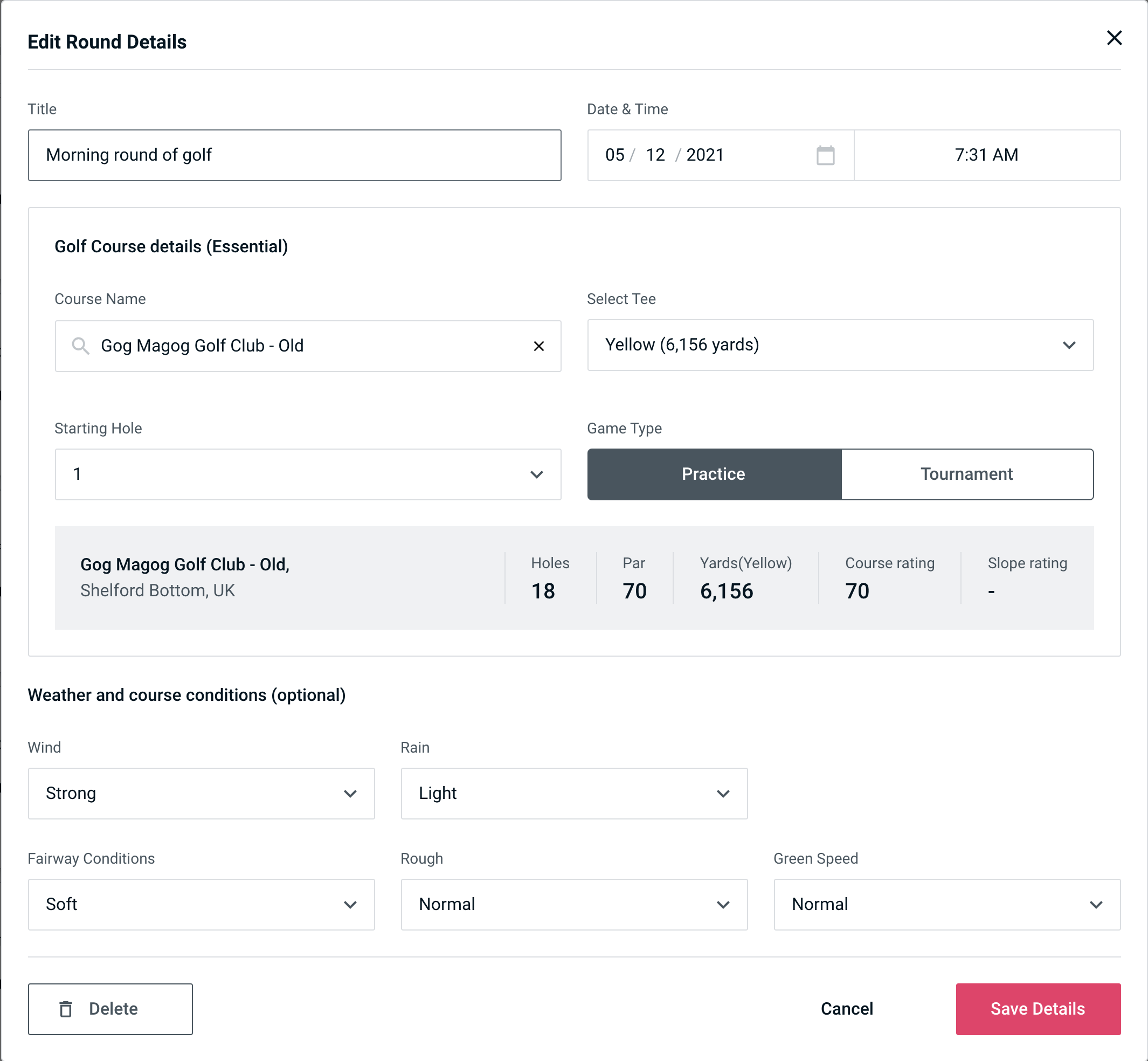Screen dimensions: 1148x1061
Task: Click the dropdown chevron for Starting Hole
Action: point(536,475)
